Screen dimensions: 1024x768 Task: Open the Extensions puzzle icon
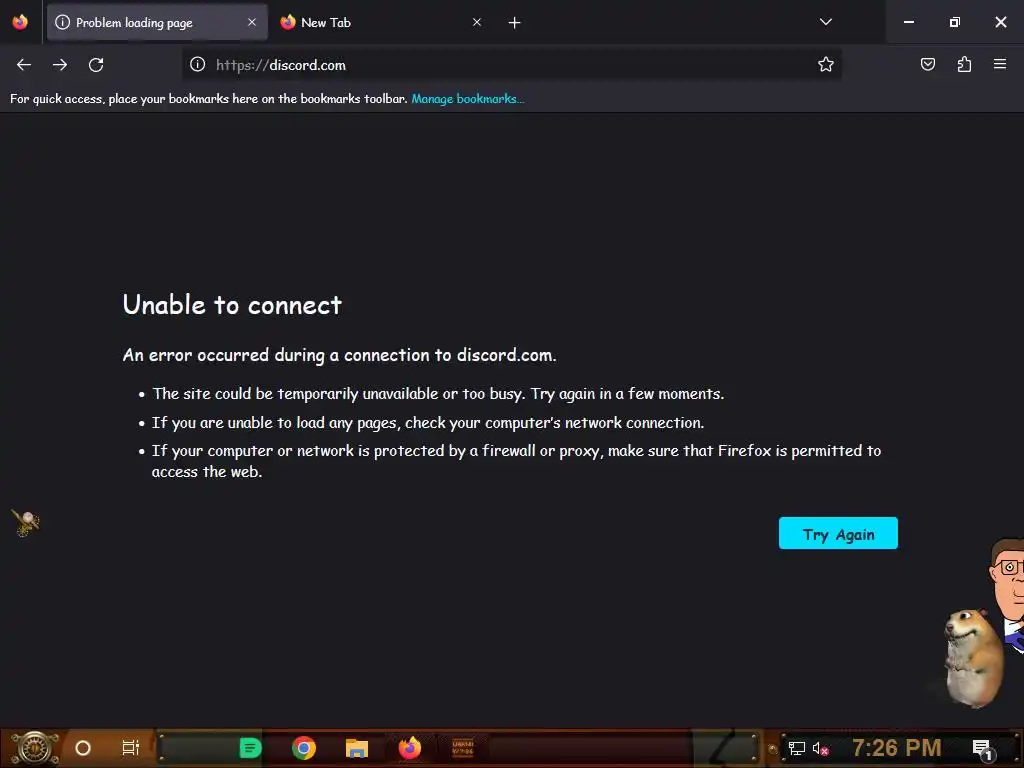[x=964, y=64]
